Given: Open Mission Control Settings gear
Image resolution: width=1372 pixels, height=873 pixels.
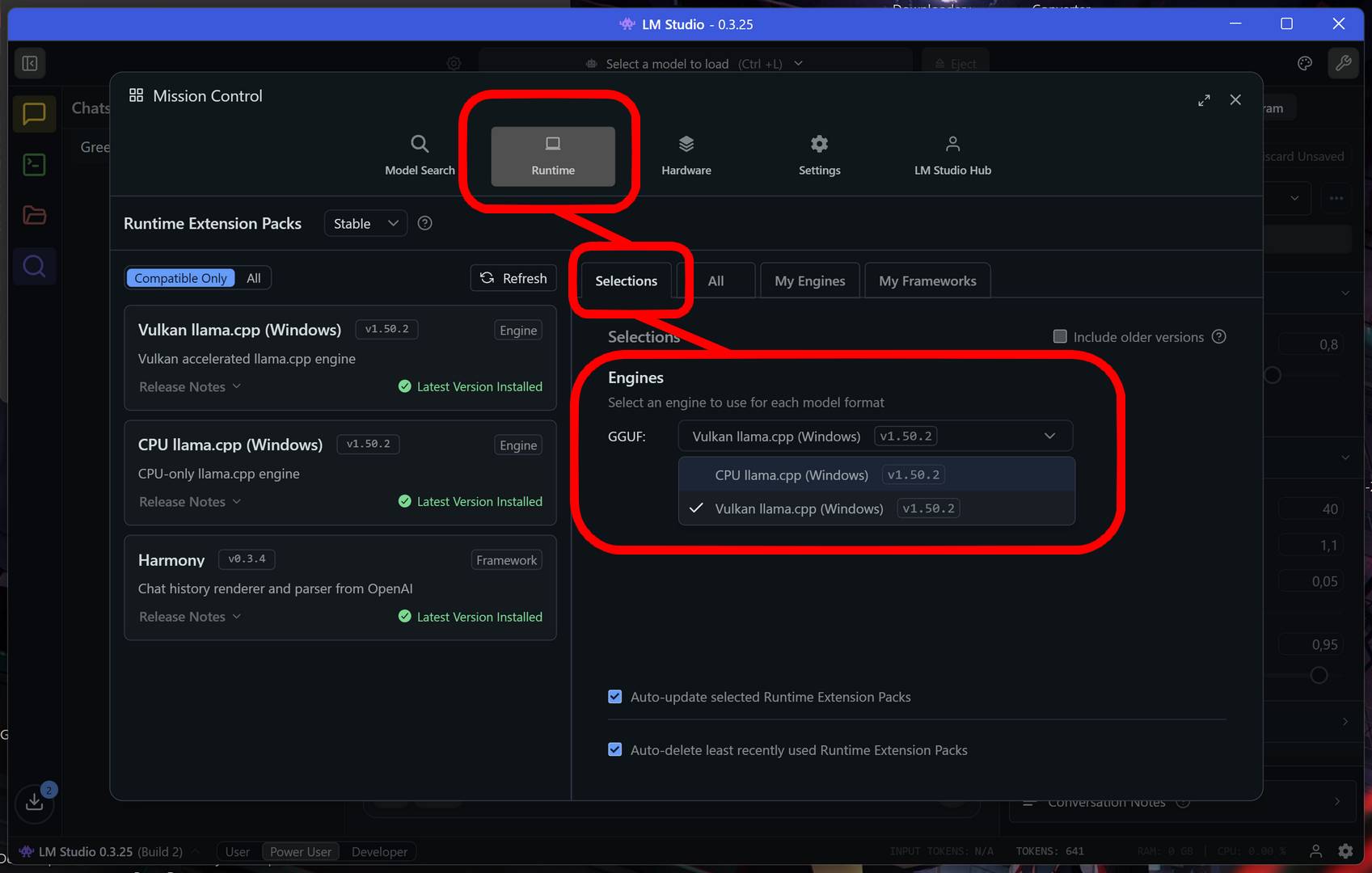Looking at the screenshot, I should pos(819,155).
